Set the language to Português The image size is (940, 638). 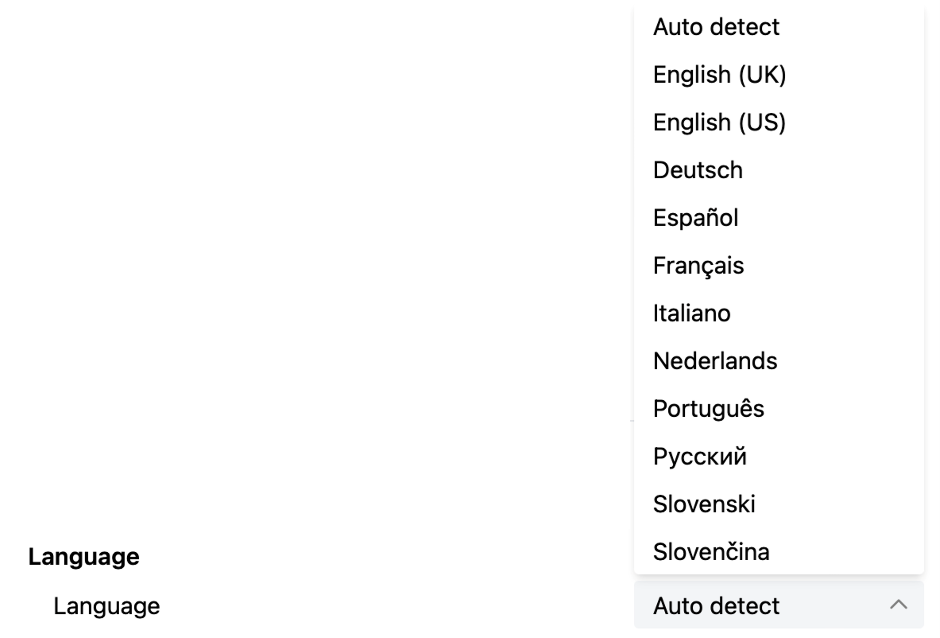click(779, 409)
